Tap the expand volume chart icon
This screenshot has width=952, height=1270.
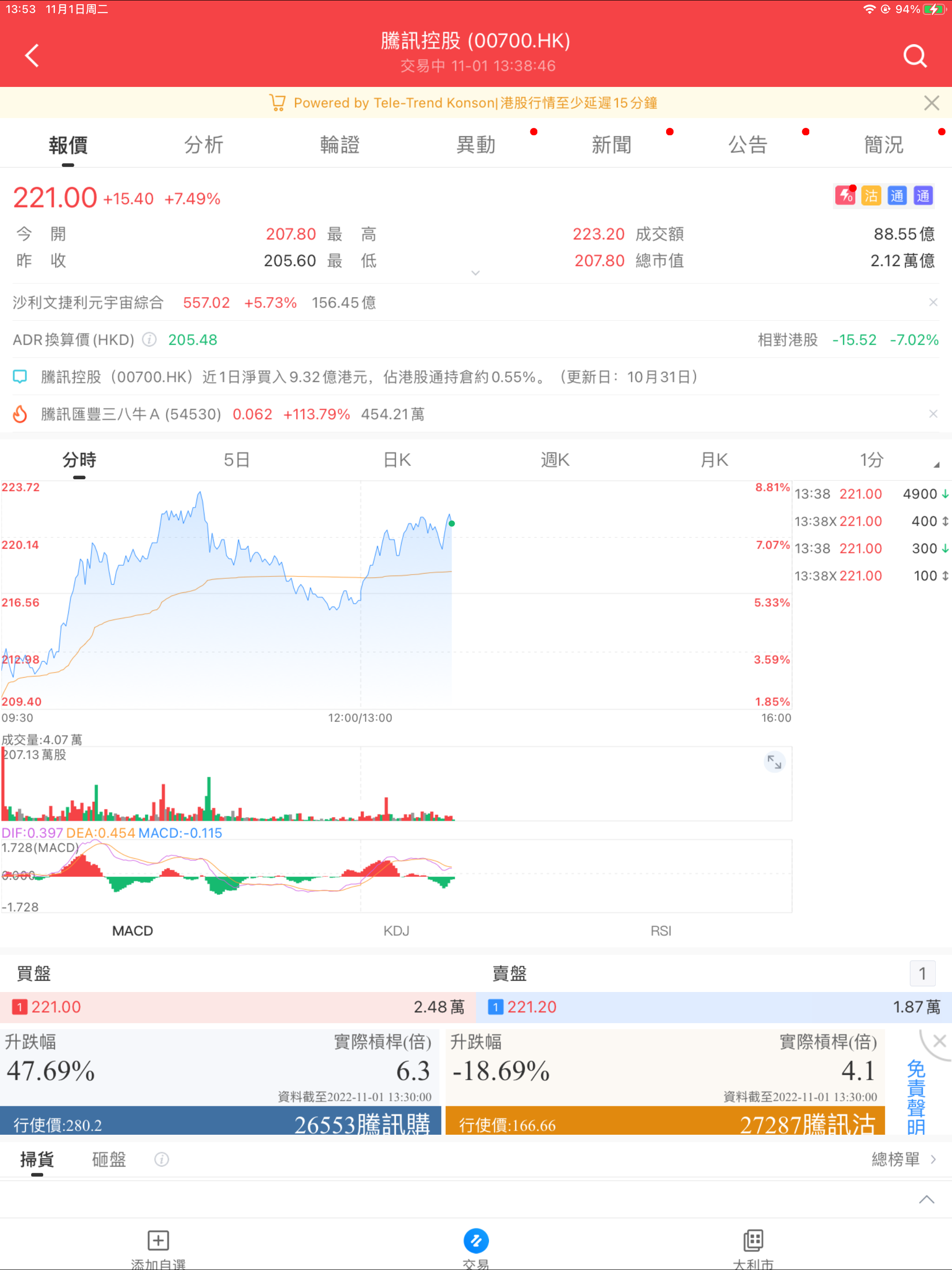coord(774,762)
